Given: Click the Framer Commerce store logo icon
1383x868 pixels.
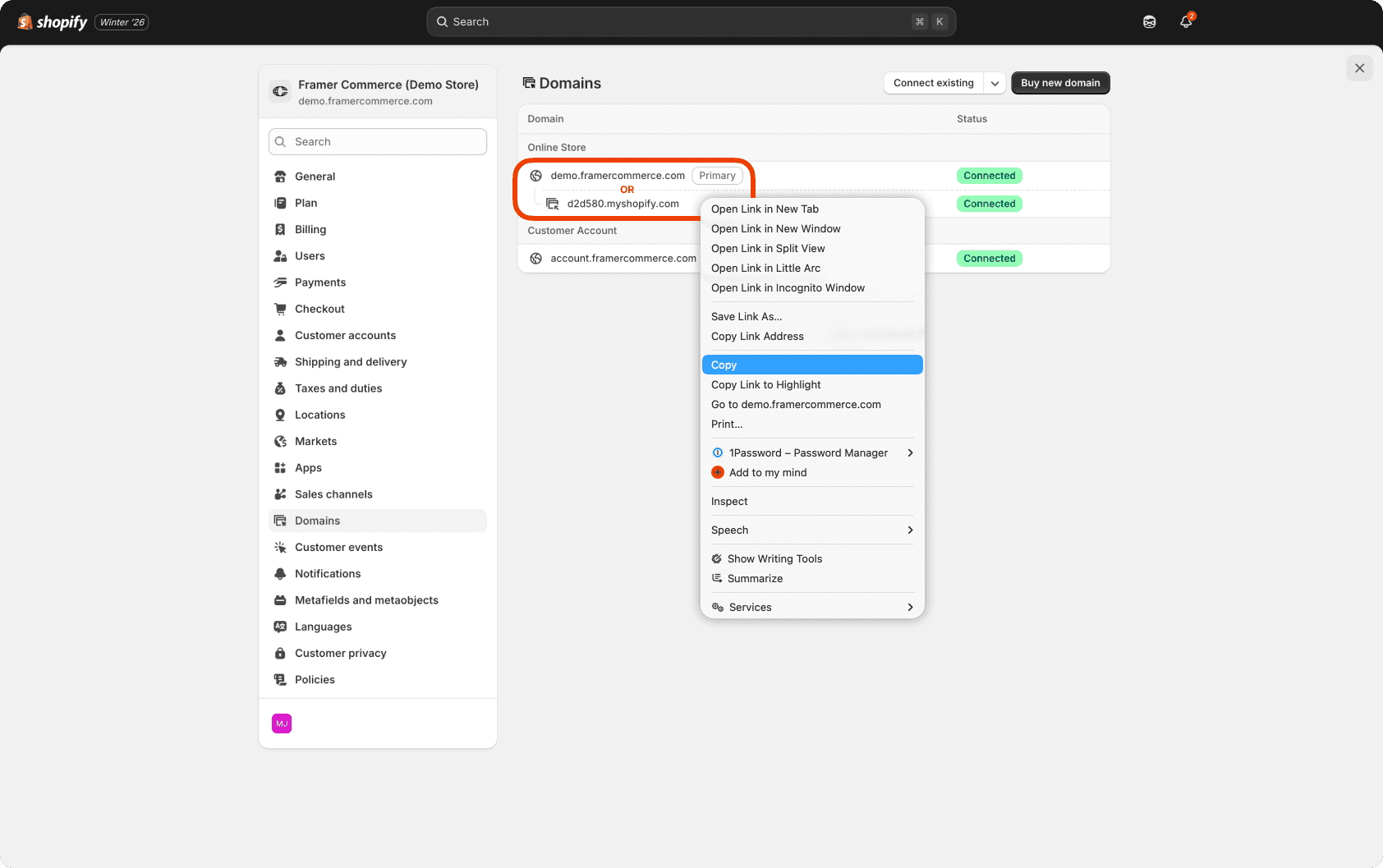Looking at the screenshot, I should (280, 91).
